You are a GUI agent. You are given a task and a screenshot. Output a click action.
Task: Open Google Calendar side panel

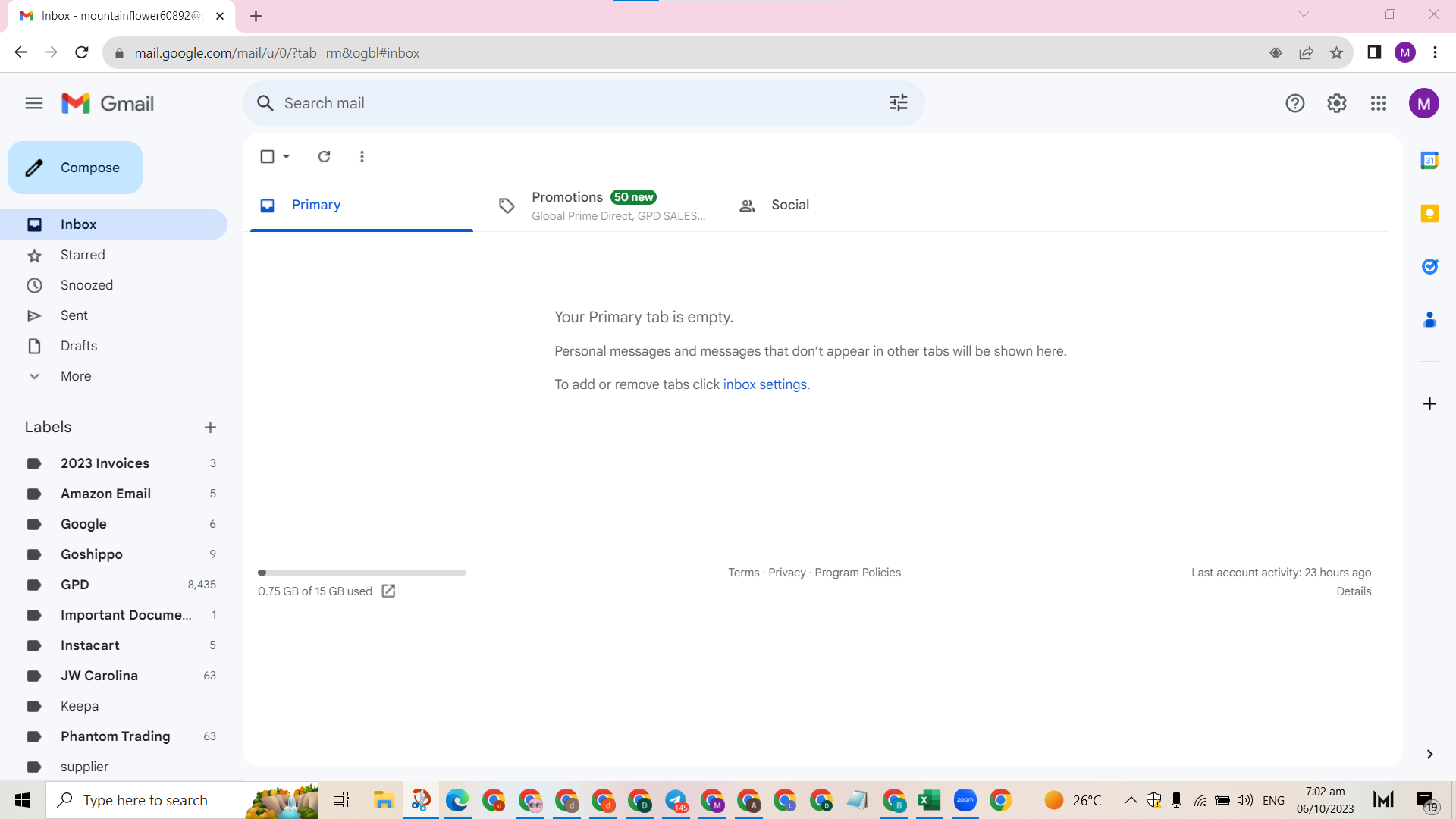[x=1429, y=160]
